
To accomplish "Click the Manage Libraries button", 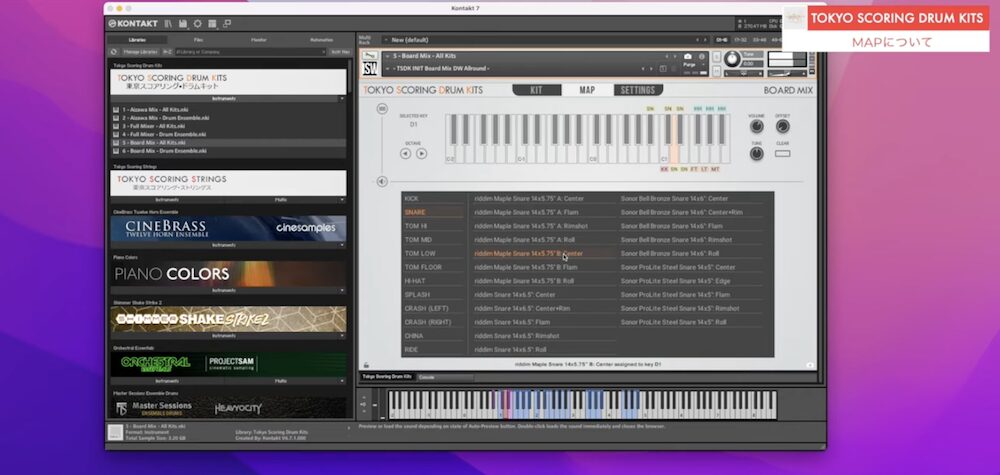I will pos(140,52).
